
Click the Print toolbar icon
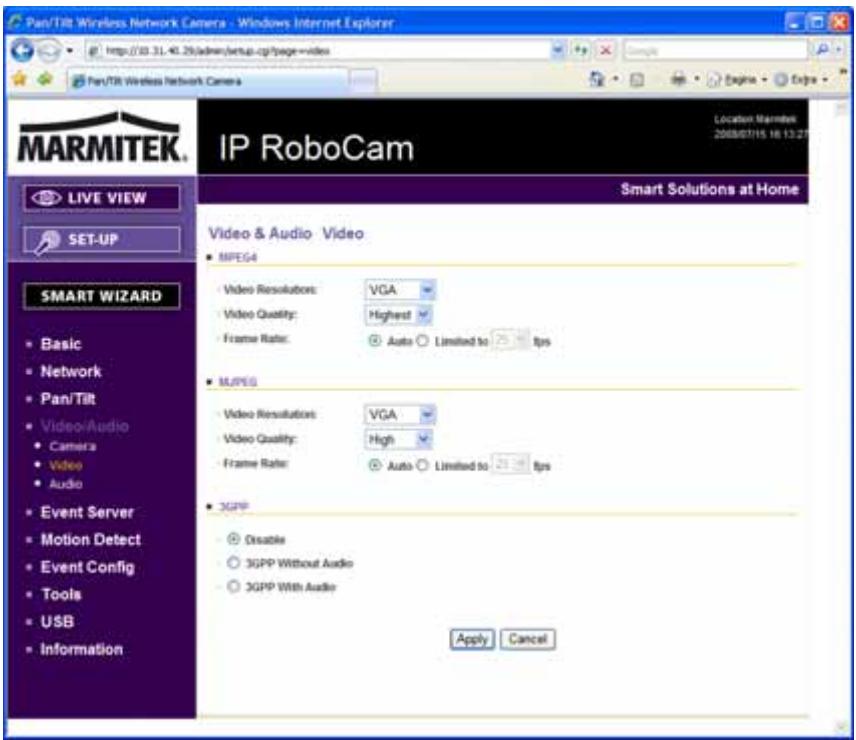(x=679, y=80)
